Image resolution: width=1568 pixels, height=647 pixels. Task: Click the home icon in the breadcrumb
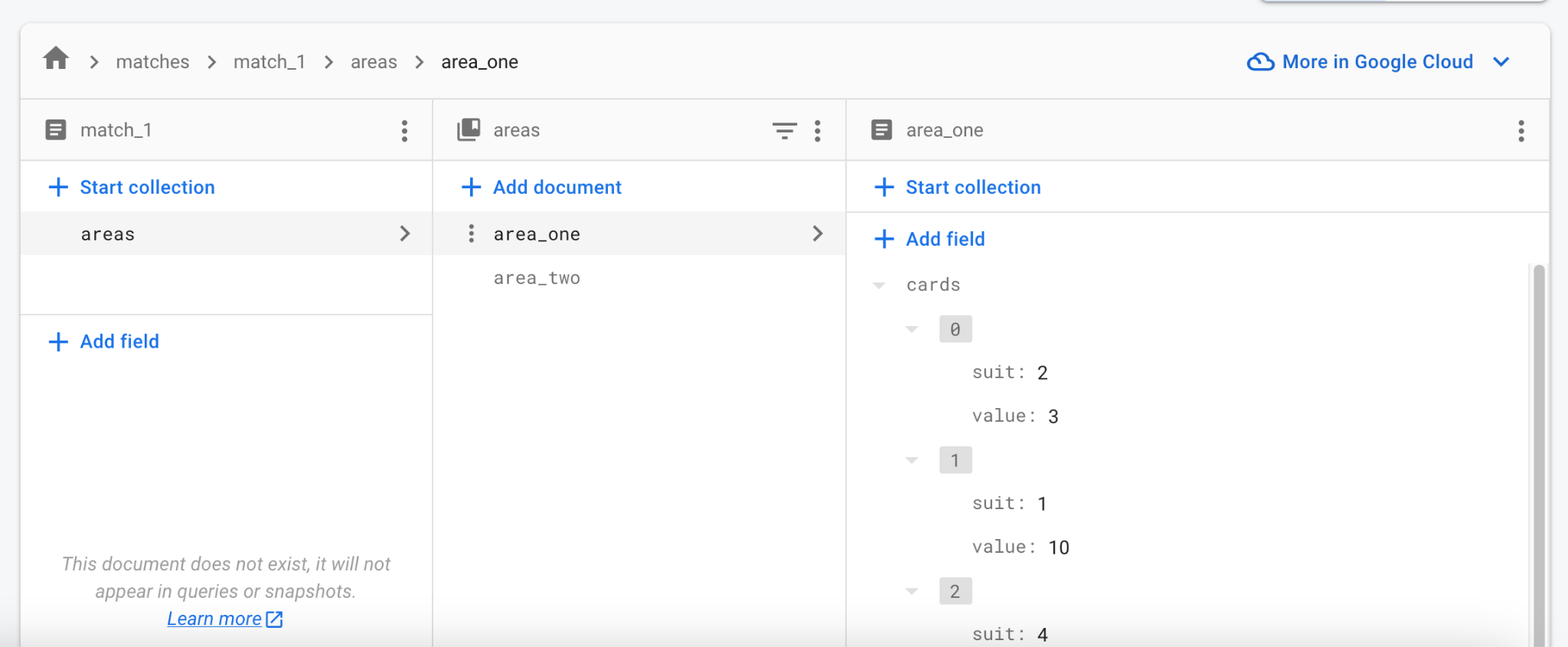point(55,60)
